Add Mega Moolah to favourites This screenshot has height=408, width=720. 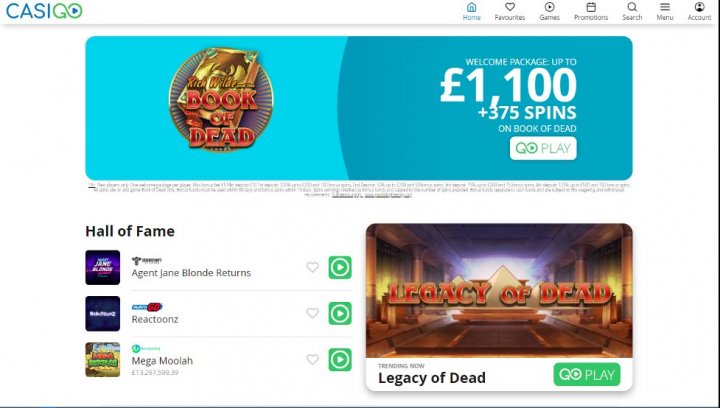pyautogui.click(x=312, y=359)
